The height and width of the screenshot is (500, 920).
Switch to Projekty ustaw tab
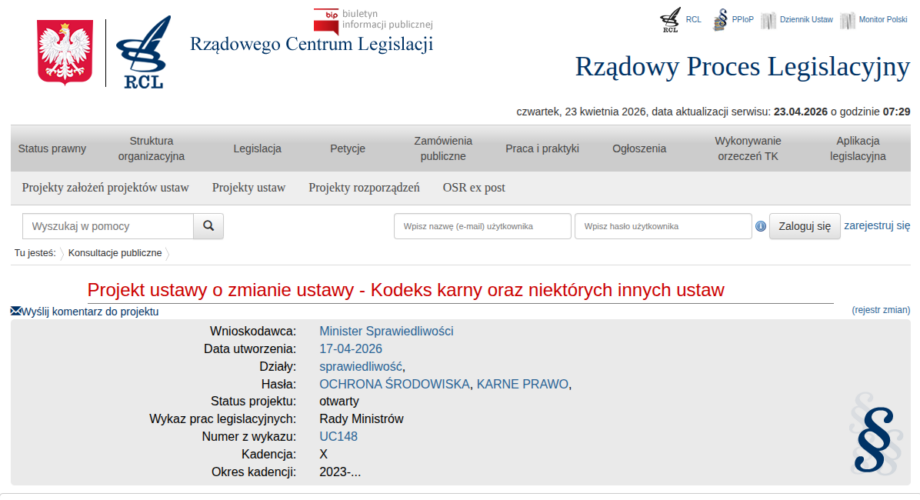click(249, 187)
